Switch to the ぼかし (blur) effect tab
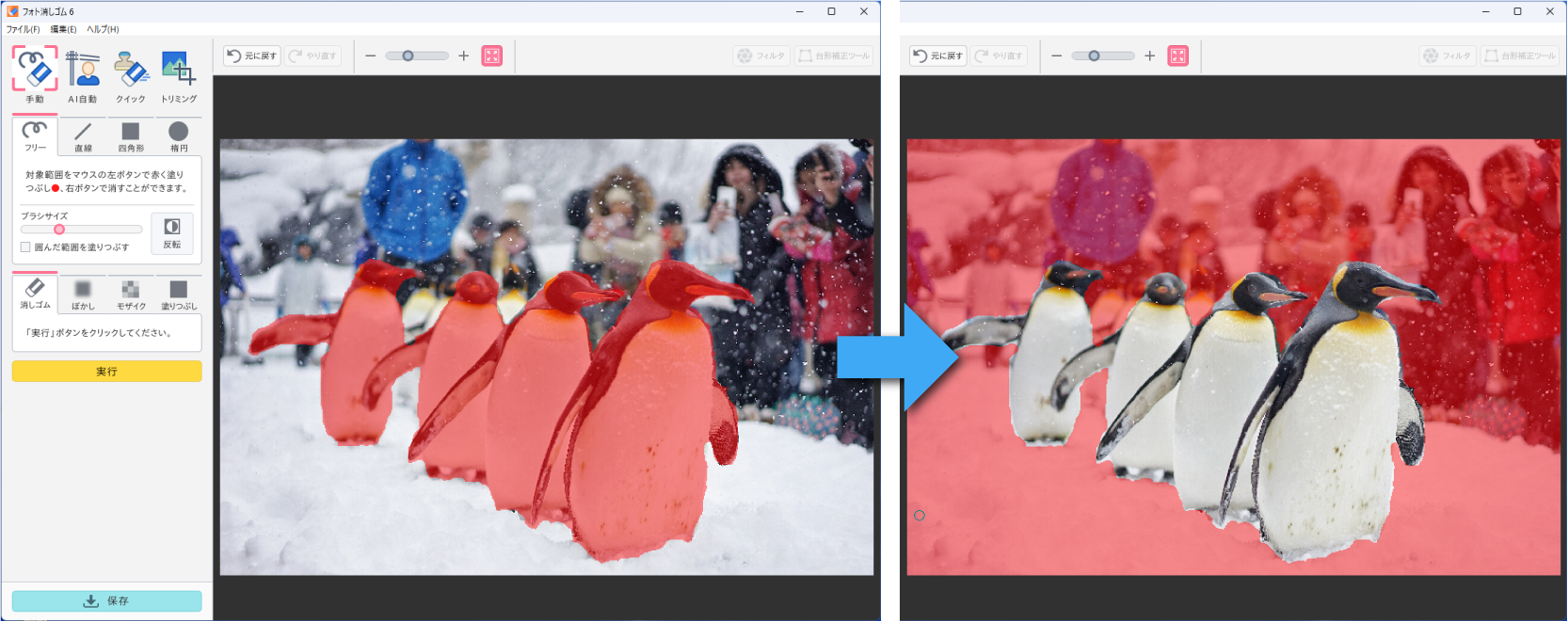The width and height of the screenshot is (1568, 621). 83,294
